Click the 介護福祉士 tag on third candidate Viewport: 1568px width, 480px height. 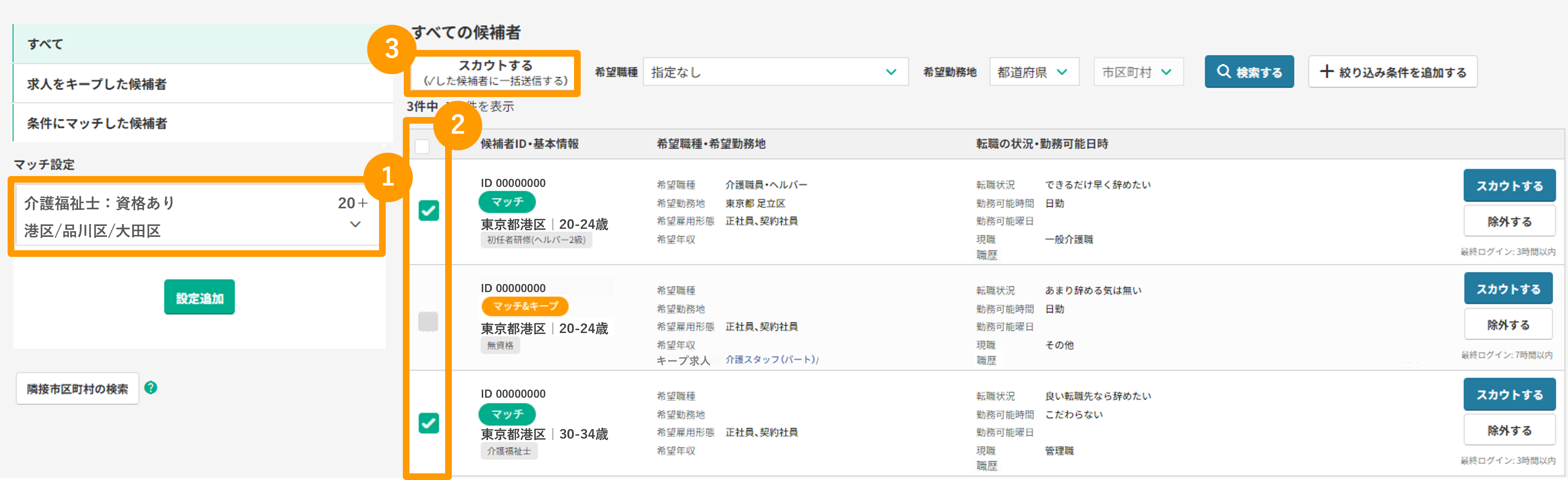pos(509,451)
